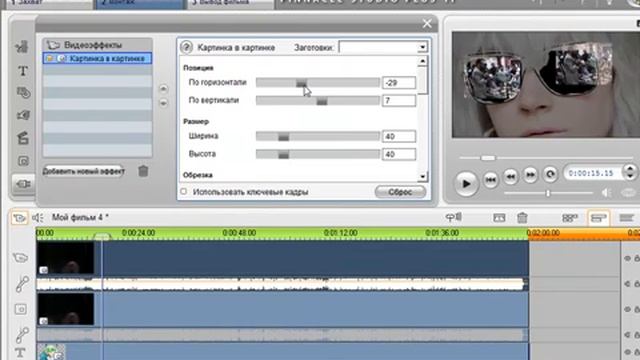
Task: Click the Сброс reset button
Action: tap(400, 192)
